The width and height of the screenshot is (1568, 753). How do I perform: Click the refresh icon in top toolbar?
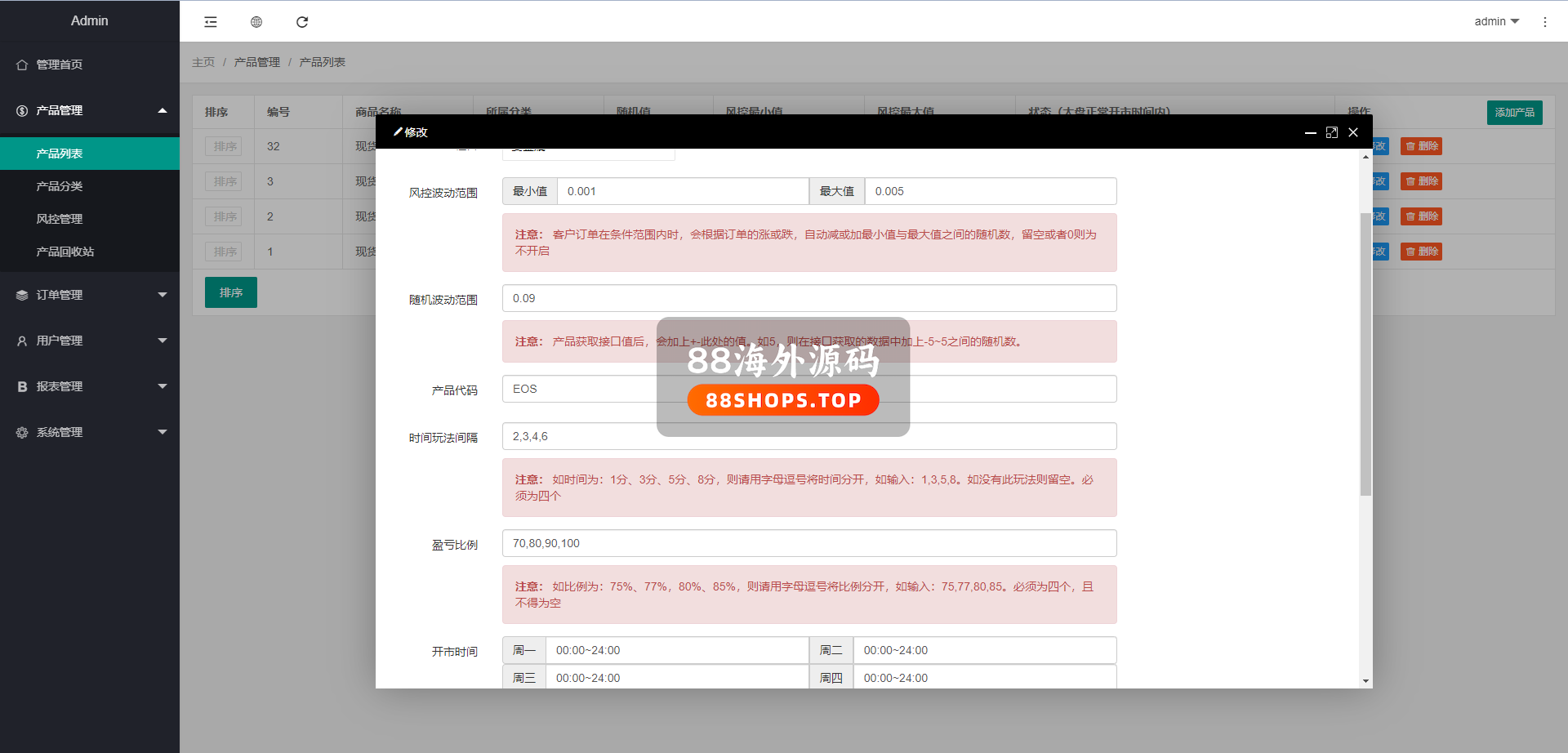[302, 22]
